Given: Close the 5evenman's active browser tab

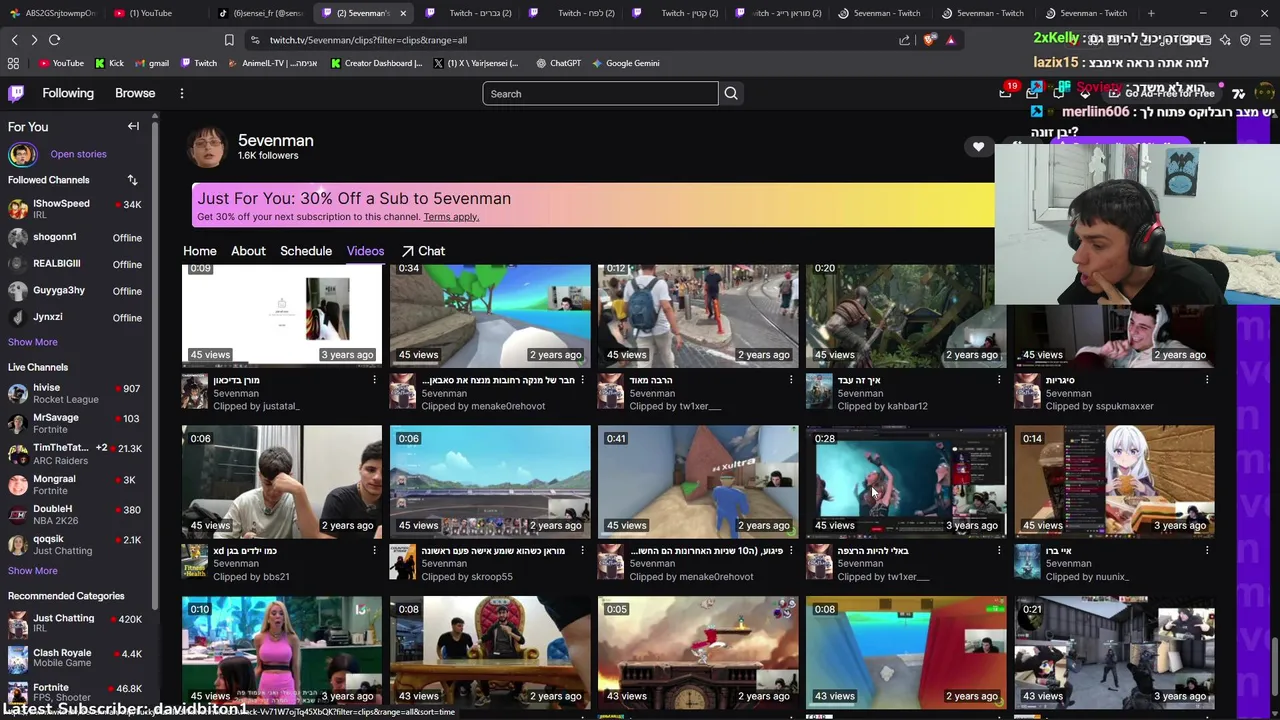Looking at the screenshot, I should pos(403,13).
